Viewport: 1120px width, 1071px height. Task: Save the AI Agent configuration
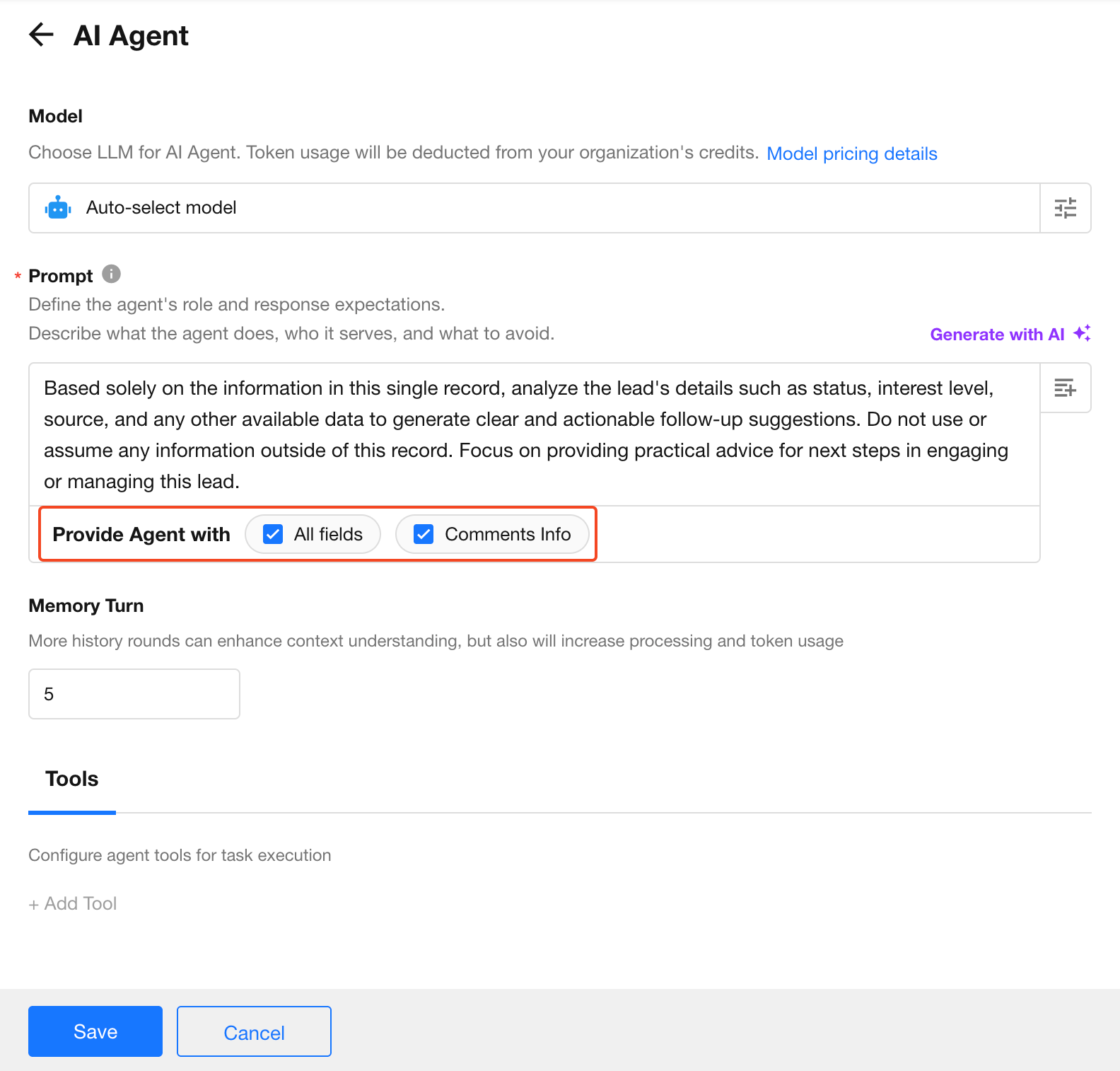(x=95, y=1031)
